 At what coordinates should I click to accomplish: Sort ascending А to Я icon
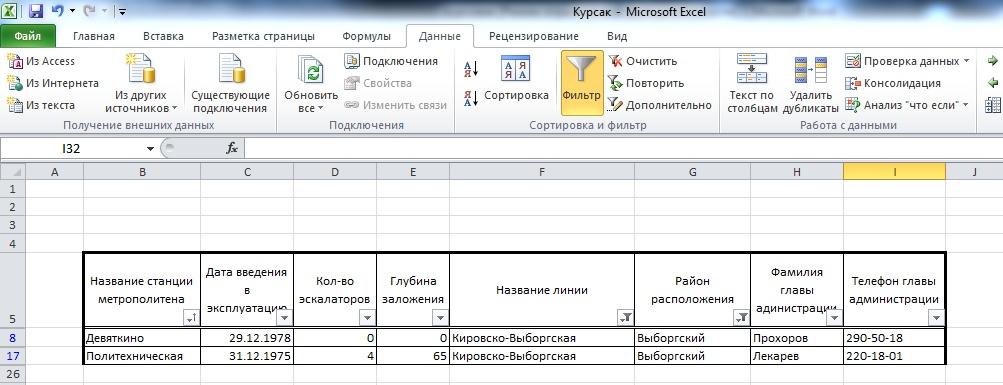pyautogui.click(x=471, y=68)
